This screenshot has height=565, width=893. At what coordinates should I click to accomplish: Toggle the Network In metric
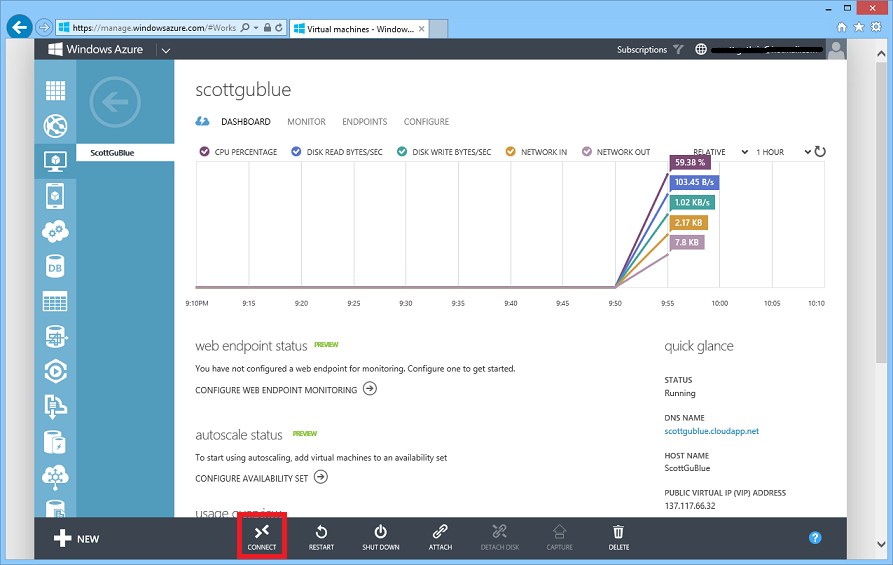point(510,152)
